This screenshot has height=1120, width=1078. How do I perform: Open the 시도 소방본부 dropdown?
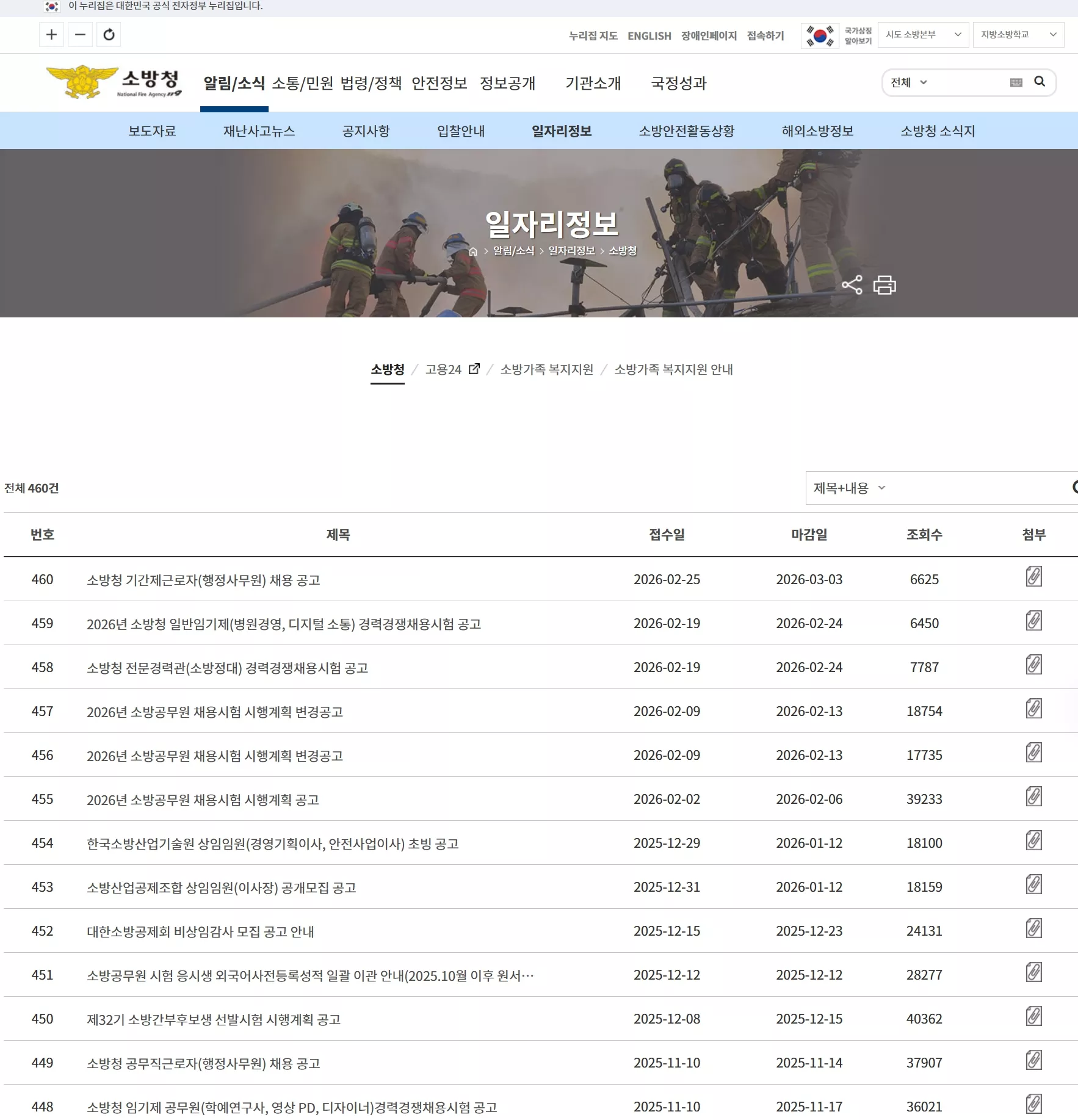click(924, 35)
